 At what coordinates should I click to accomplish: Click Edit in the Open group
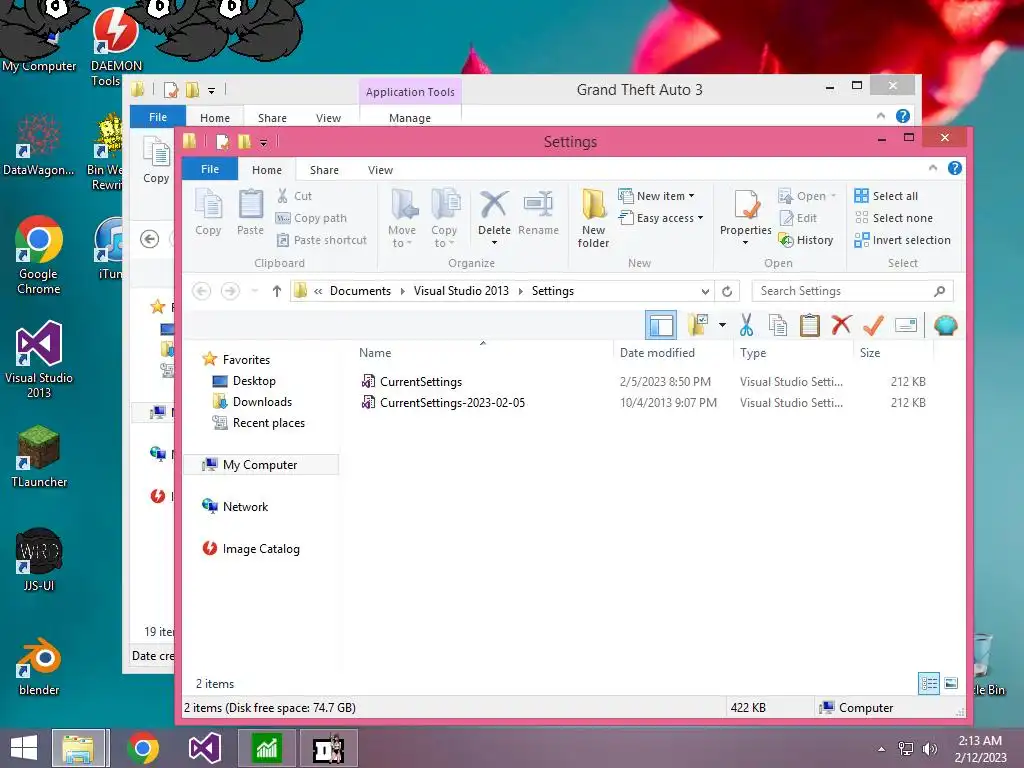798,218
